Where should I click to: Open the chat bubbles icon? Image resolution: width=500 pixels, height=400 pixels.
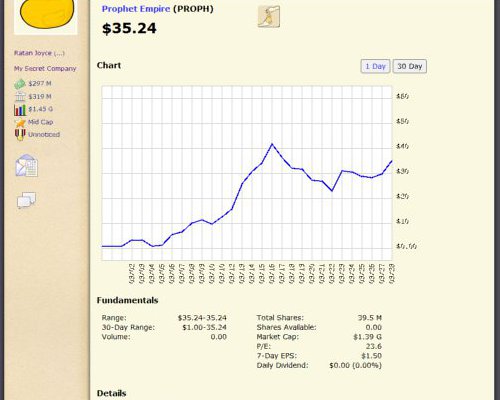26,200
